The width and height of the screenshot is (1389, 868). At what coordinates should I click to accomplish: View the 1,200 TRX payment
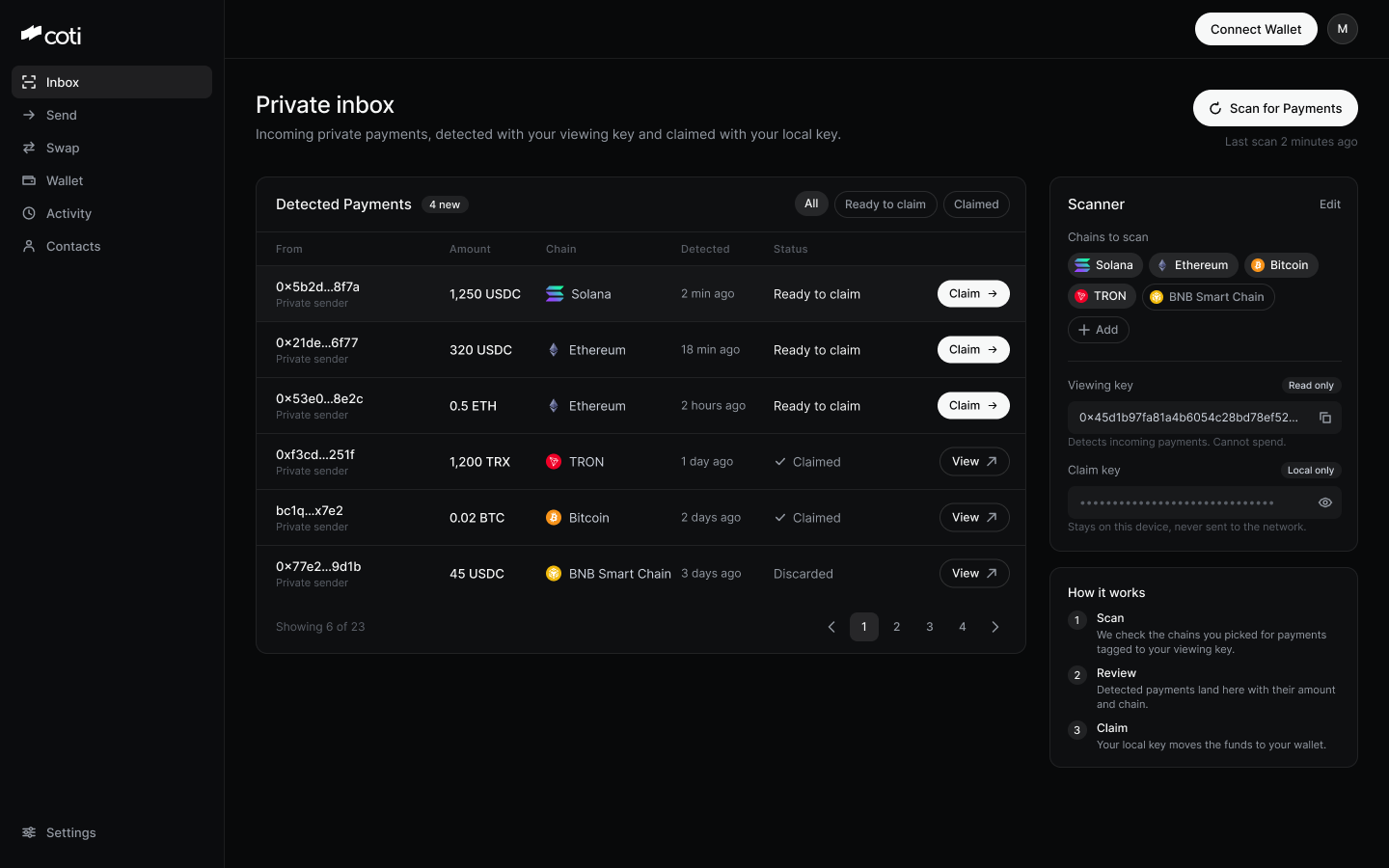click(x=974, y=462)
